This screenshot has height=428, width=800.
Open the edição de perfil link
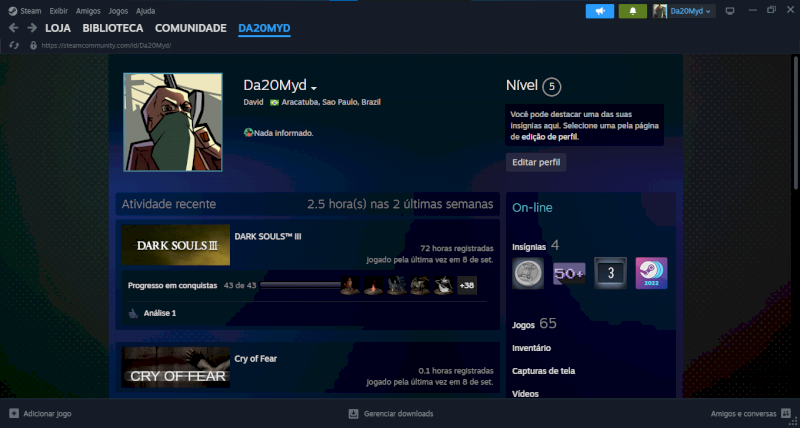550,137
